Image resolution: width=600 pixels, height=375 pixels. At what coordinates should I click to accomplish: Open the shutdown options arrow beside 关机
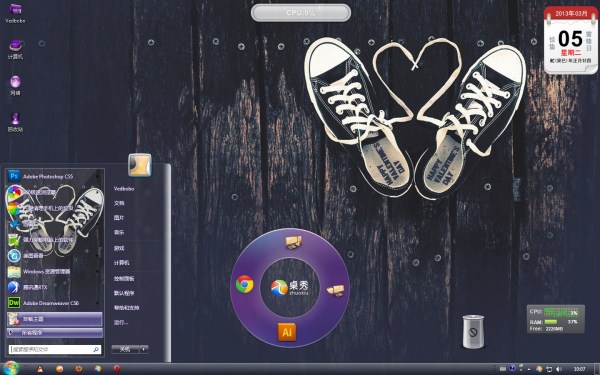click(144, 349)
